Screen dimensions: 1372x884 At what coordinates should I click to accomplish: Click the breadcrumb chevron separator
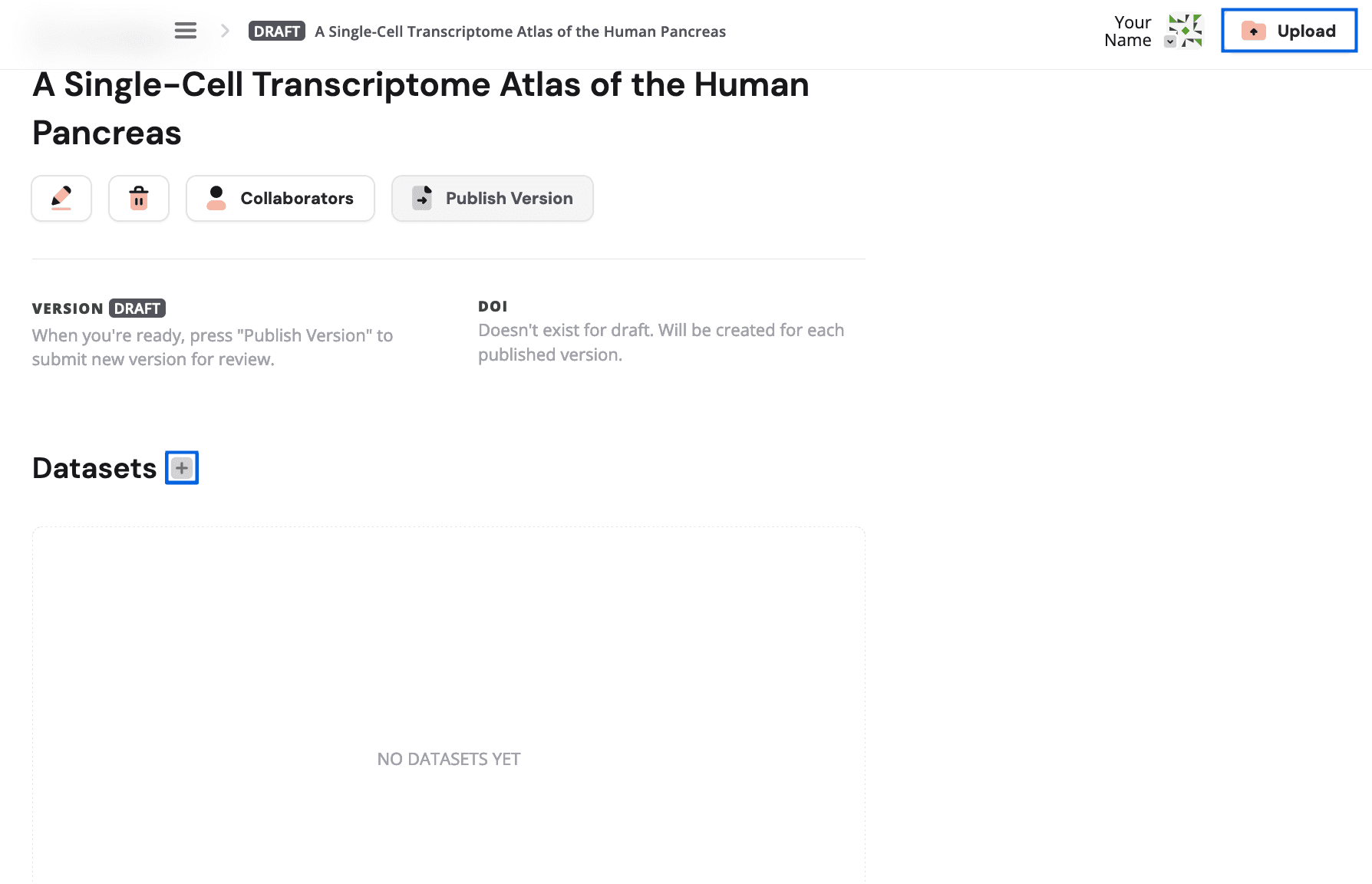224,31
